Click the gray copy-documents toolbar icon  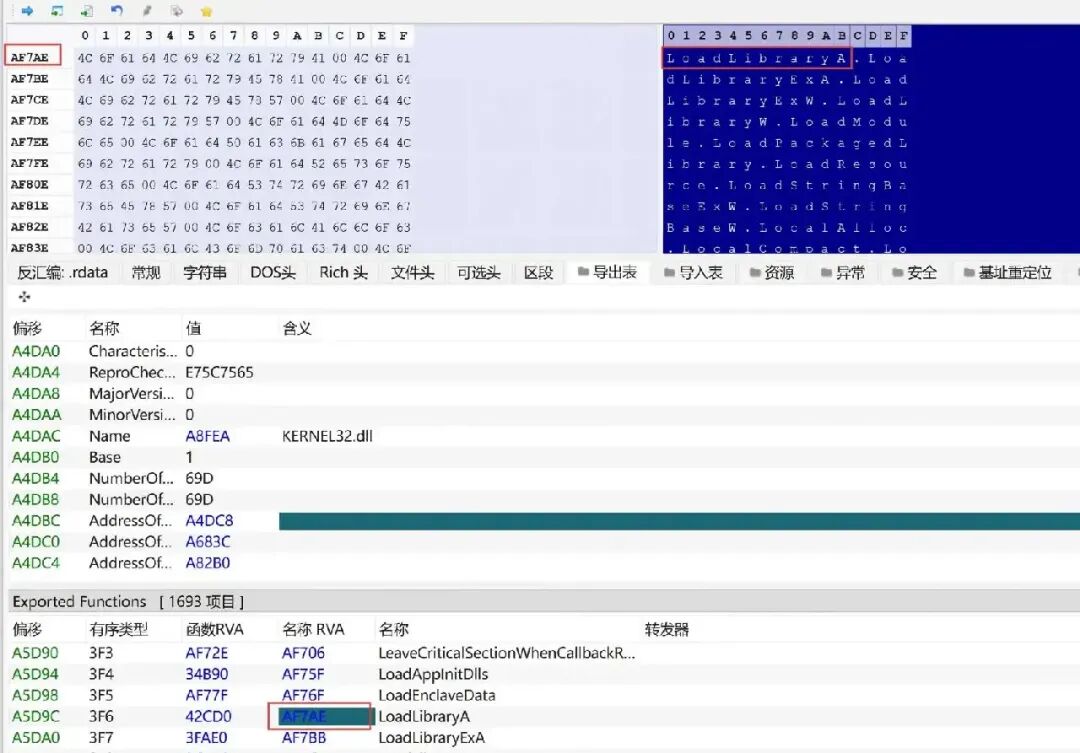point(176,10)
